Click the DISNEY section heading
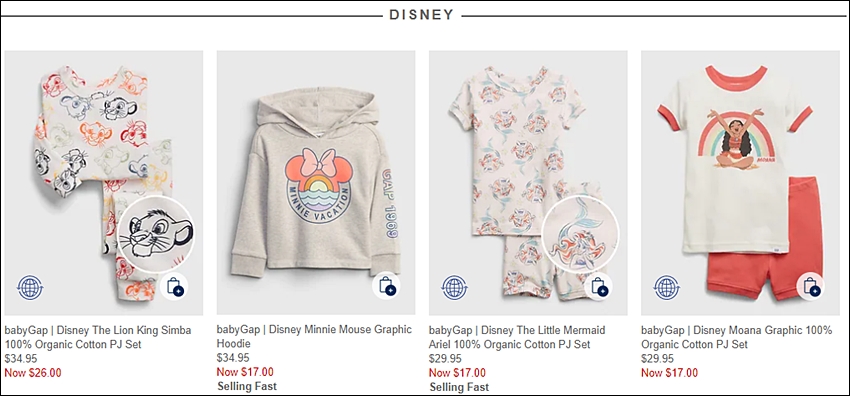 tap(422, 15)
